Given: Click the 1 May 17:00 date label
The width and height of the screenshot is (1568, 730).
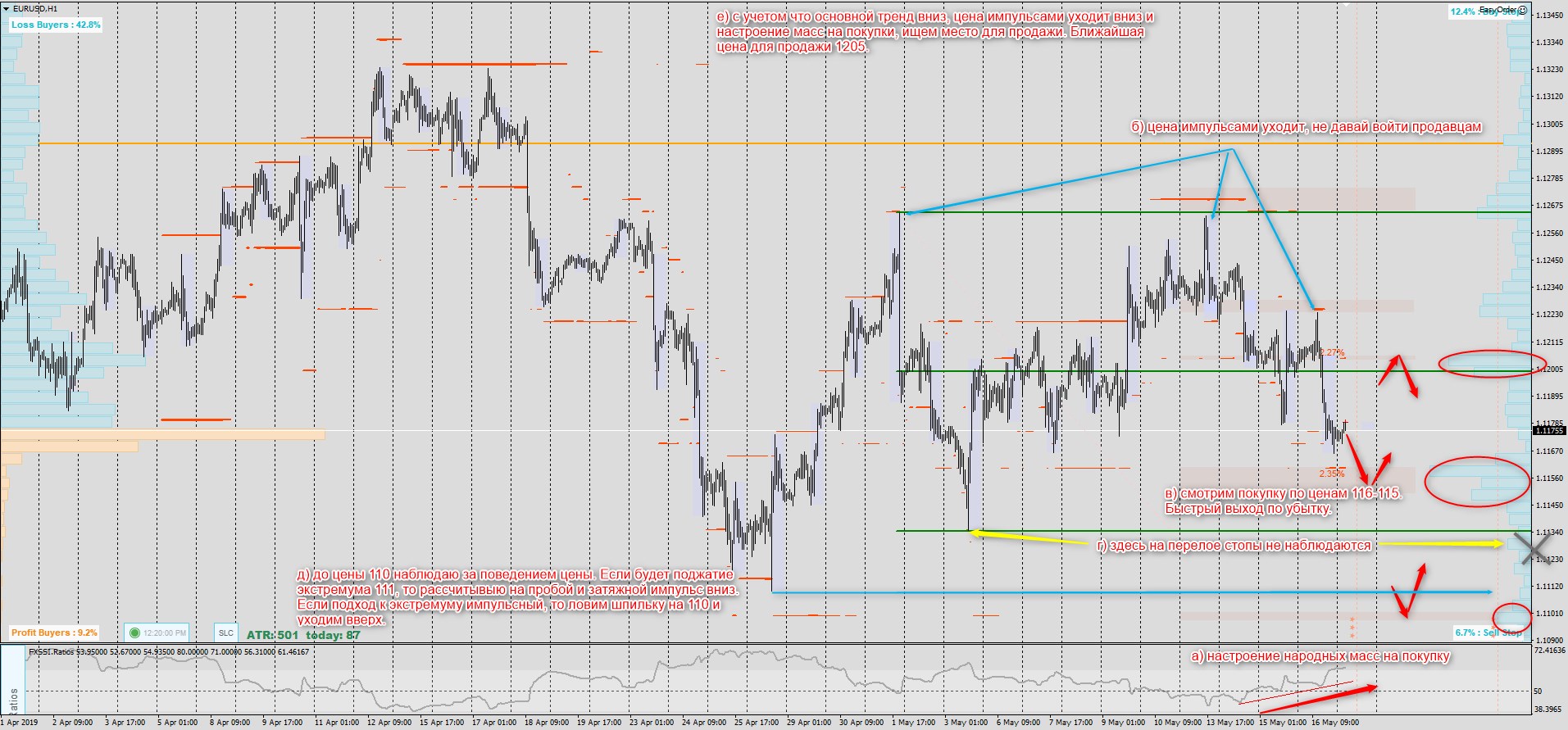Looking at the screenshot, I should tap(913, 723).
